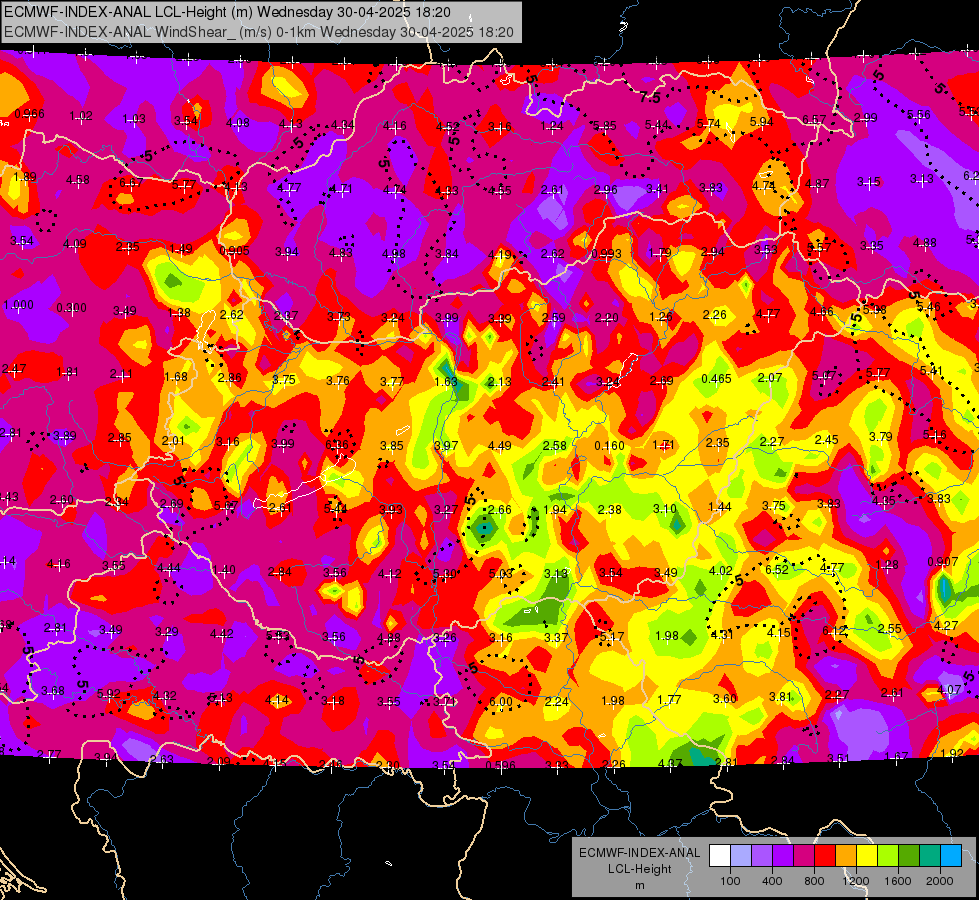
Task: Click the 1.94 wind shear value
Action: (x=555, y=509)
